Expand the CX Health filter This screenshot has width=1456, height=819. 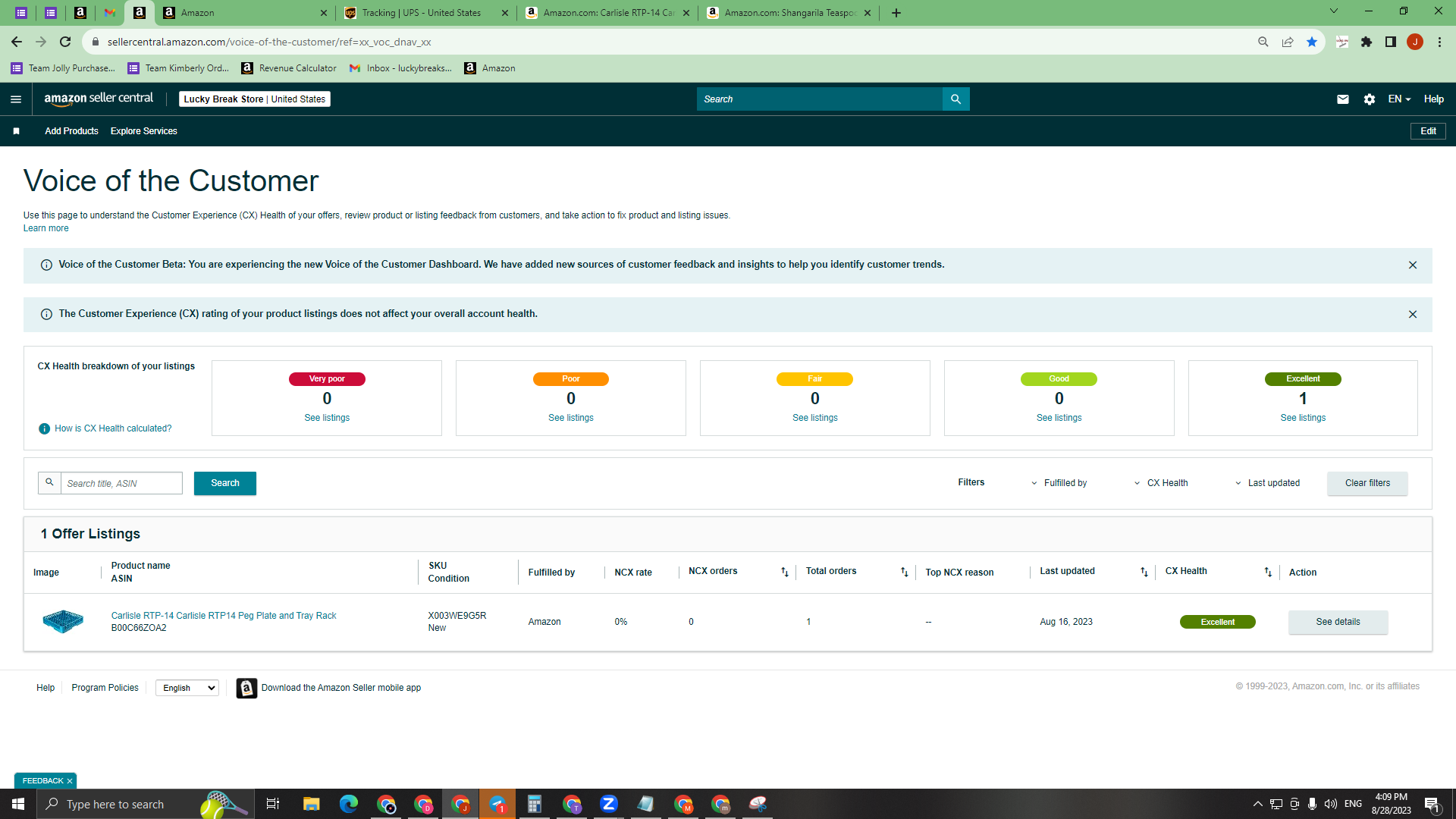pyautogui.click(x=1161, y=483)
